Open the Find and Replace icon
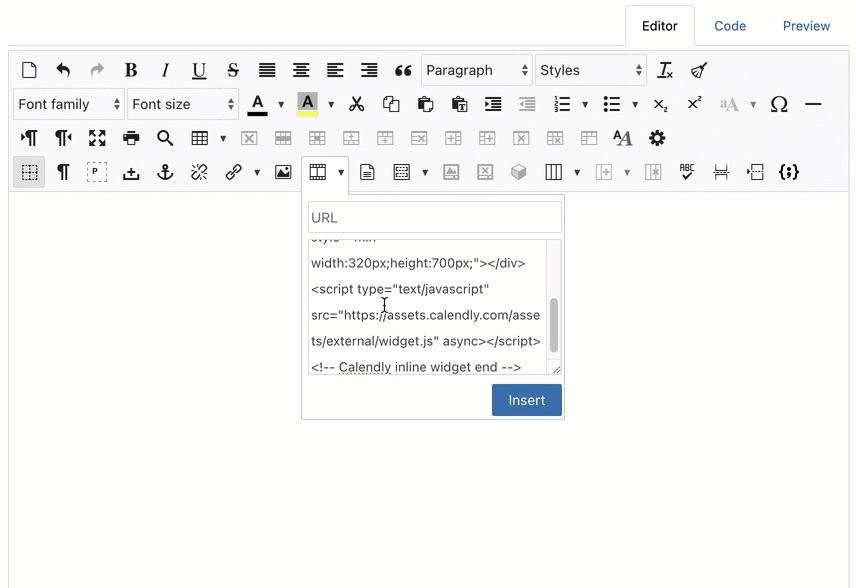 coord(165,138)
